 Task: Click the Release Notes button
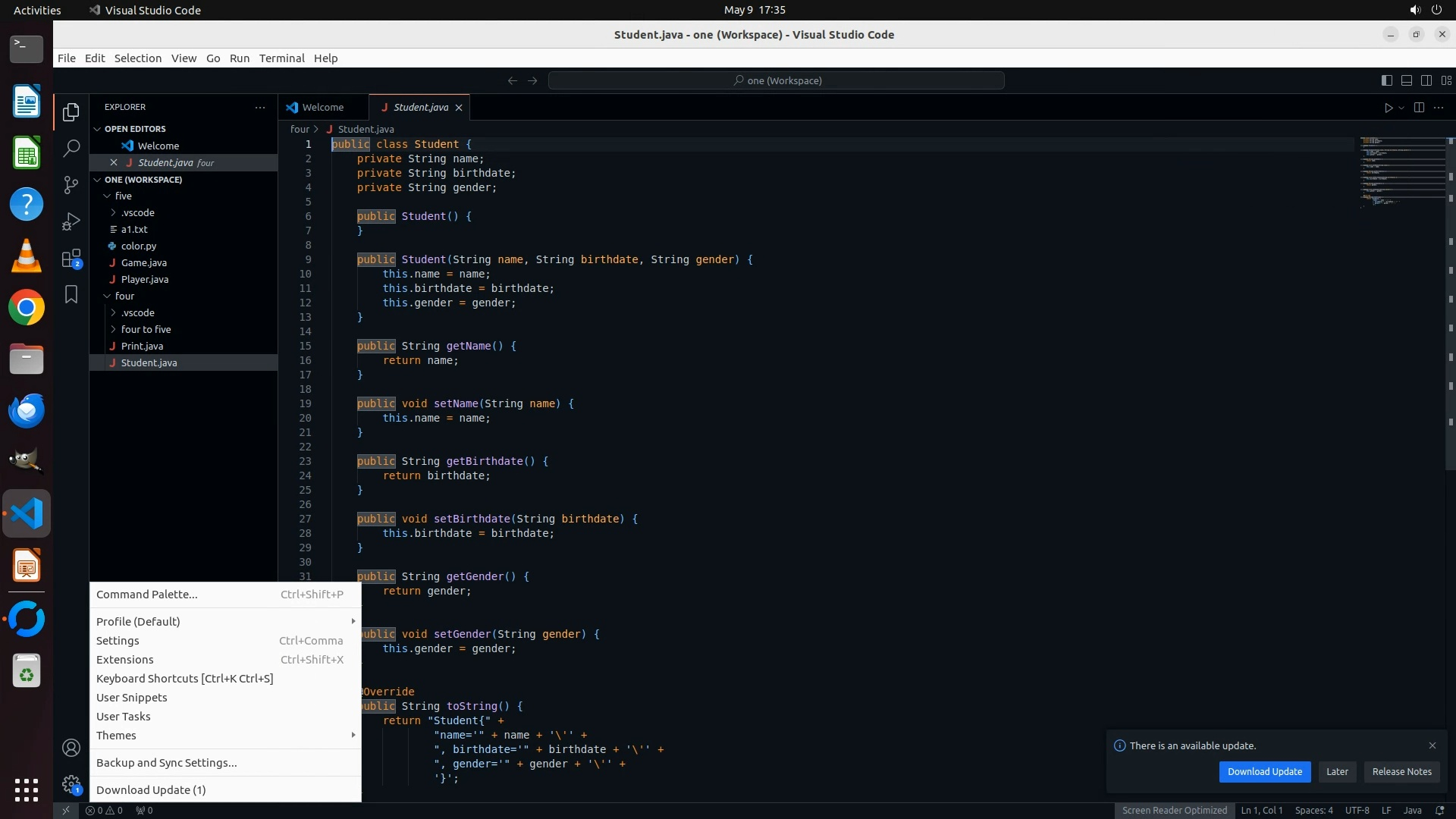pos(1401,772)
